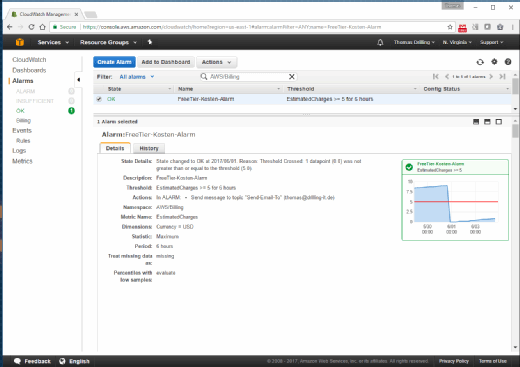
Task: Click the green OK count badge
Action: tap(71, 111)
